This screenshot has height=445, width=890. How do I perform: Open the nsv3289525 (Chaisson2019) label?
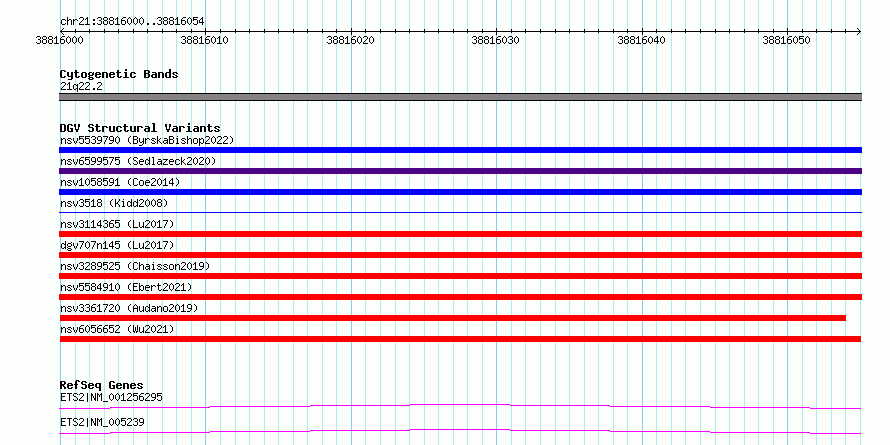(135, 266)
